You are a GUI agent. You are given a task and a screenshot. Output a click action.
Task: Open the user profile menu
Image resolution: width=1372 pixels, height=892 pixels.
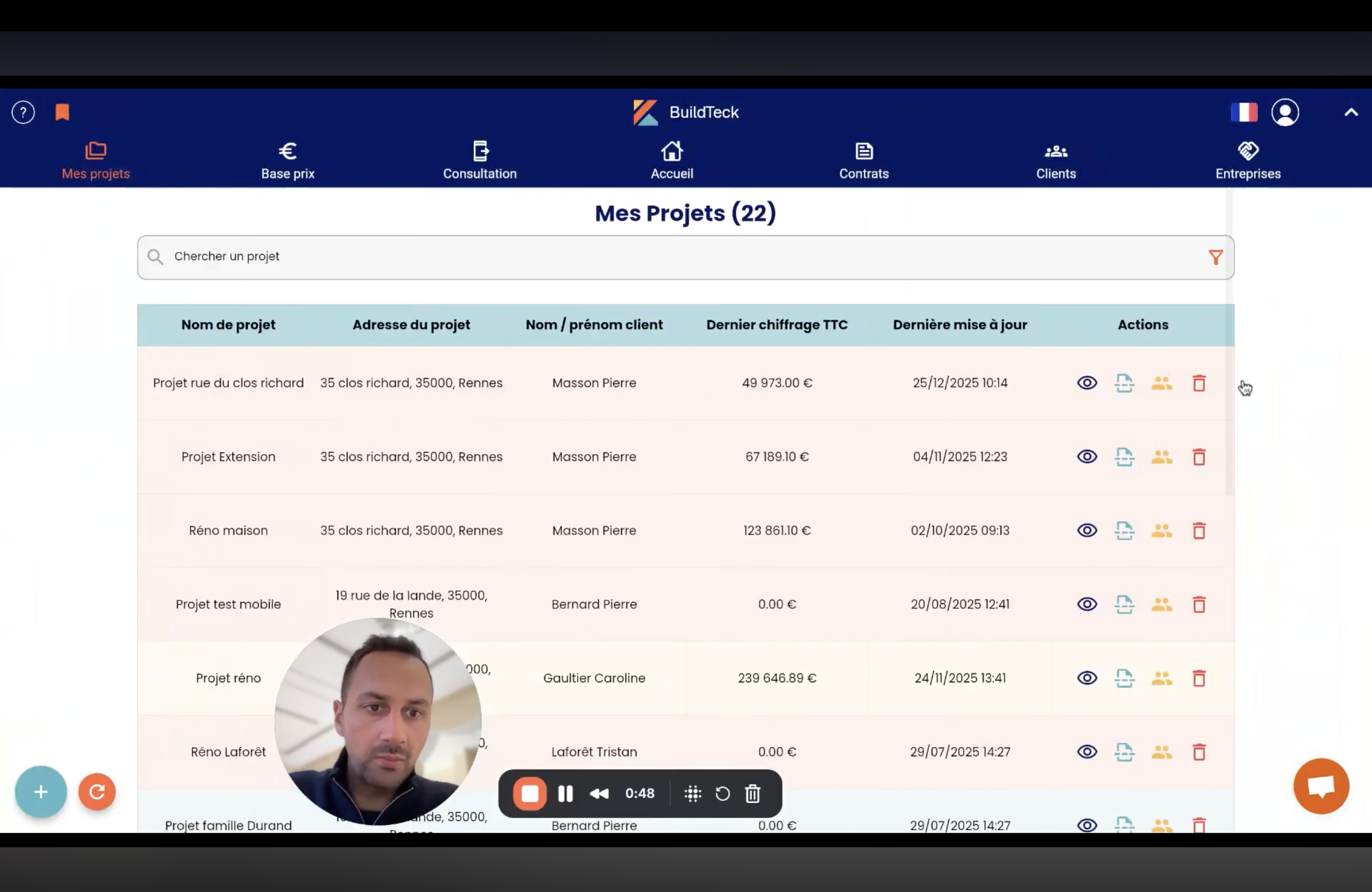tap(1286, 112)
